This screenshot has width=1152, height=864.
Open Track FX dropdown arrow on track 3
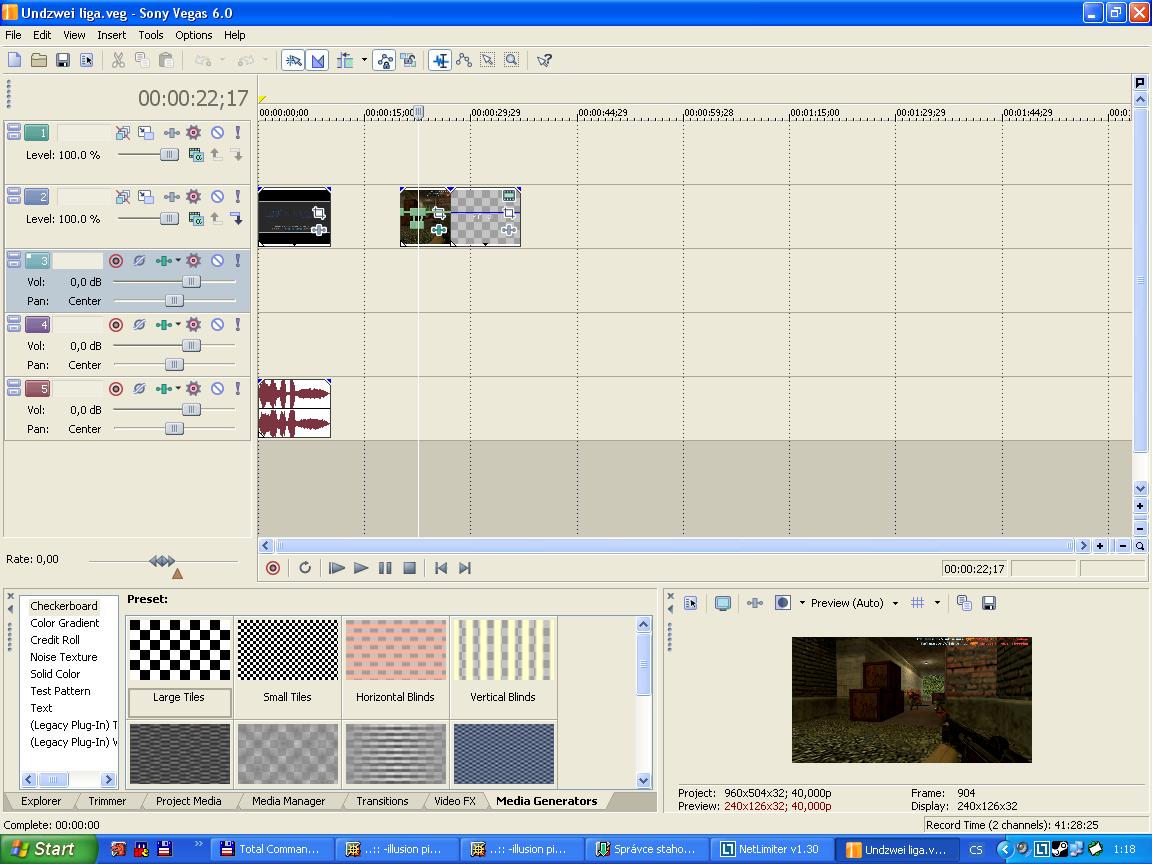tap(179, 261)
